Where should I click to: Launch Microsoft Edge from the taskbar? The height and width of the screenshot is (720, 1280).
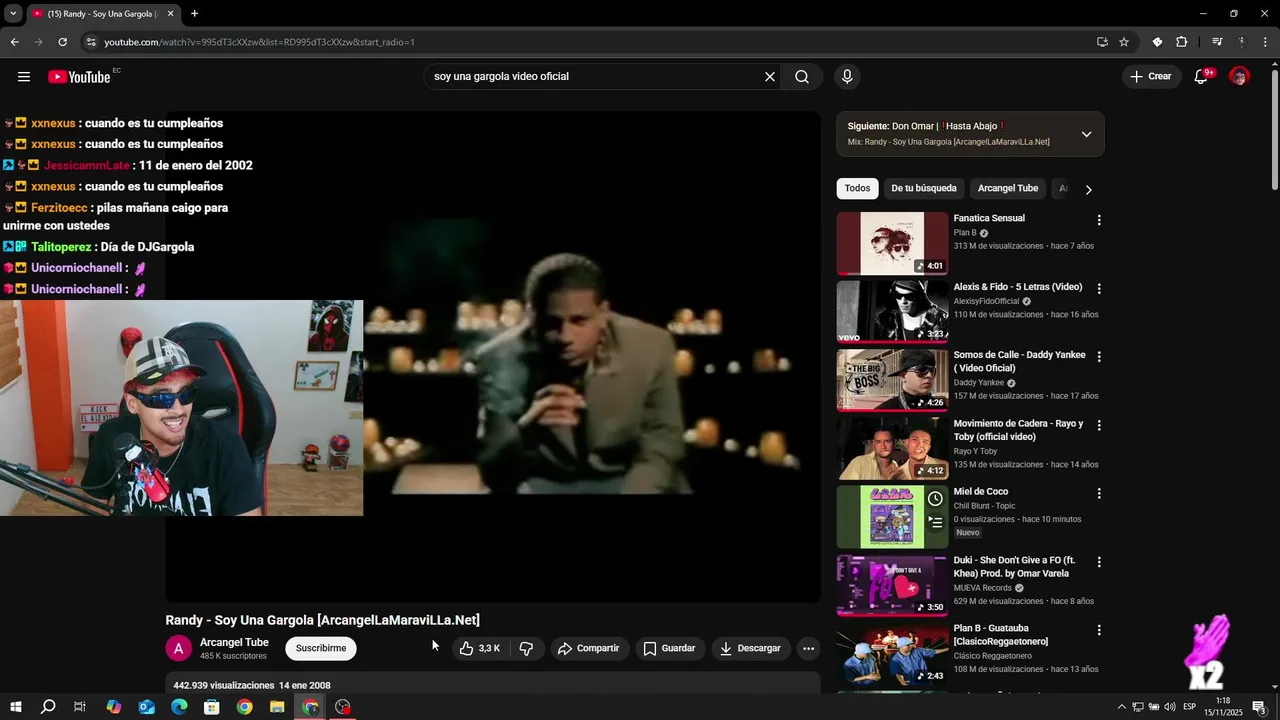[x=179, y=707]
